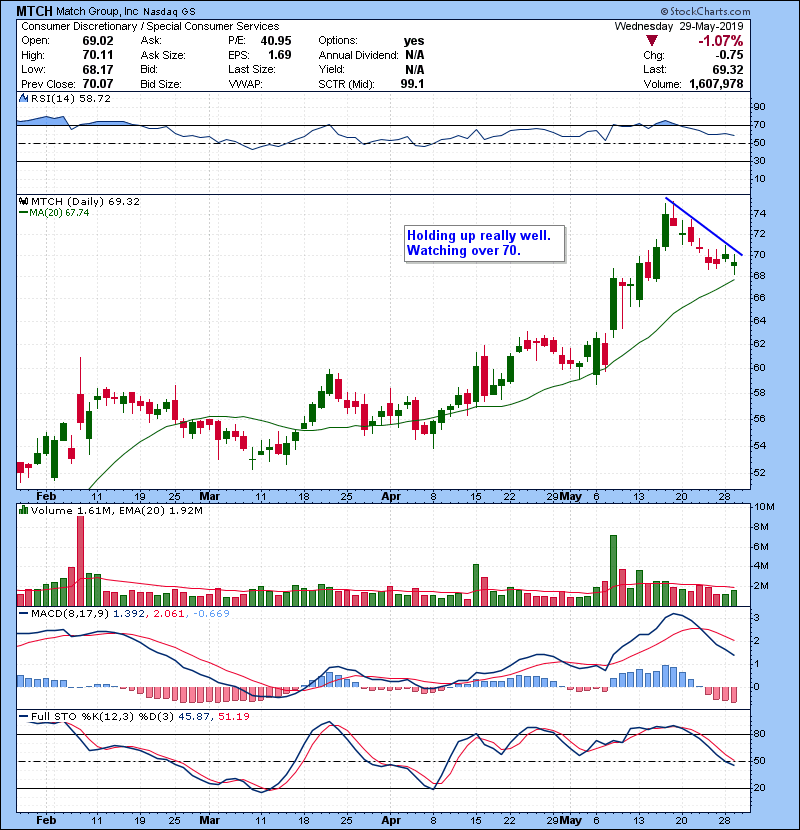Screen dimensions: 800x830
Task: Click the 10M label on the volume axis
Action: point(764,507)
